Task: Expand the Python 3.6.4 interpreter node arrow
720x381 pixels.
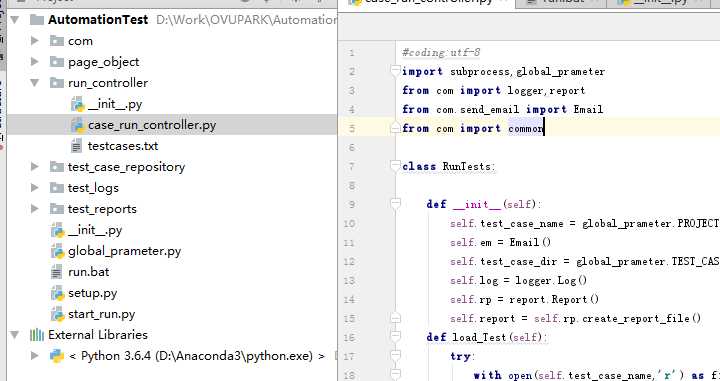Action: pos(34,355)
